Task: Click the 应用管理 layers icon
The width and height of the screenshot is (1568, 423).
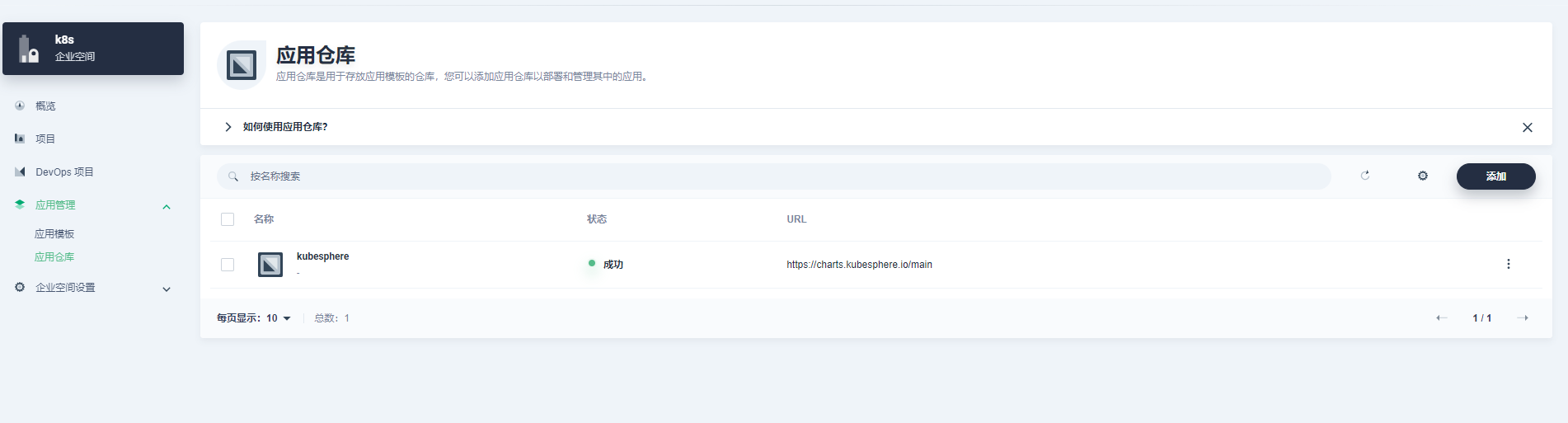Action: point(20,204)
